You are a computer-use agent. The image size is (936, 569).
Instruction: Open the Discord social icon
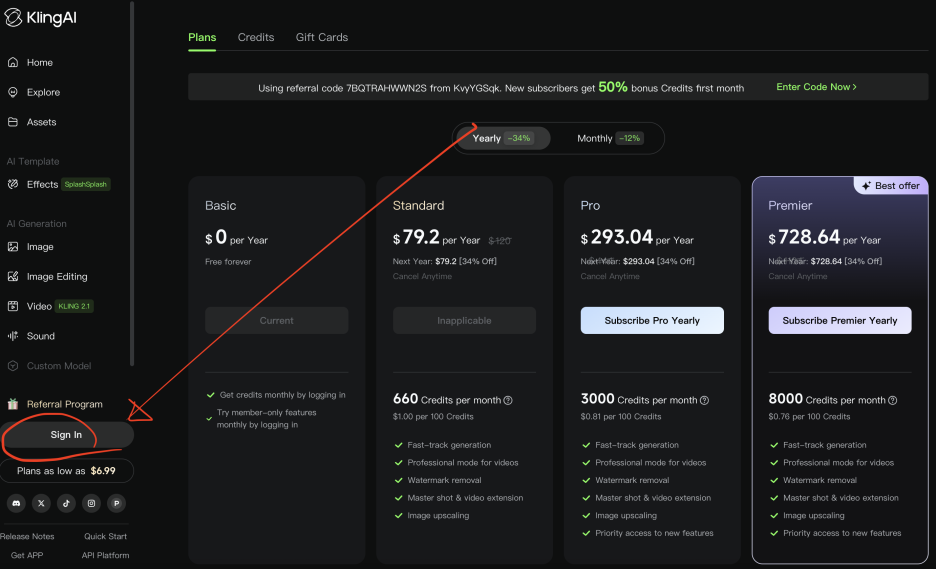16,503
